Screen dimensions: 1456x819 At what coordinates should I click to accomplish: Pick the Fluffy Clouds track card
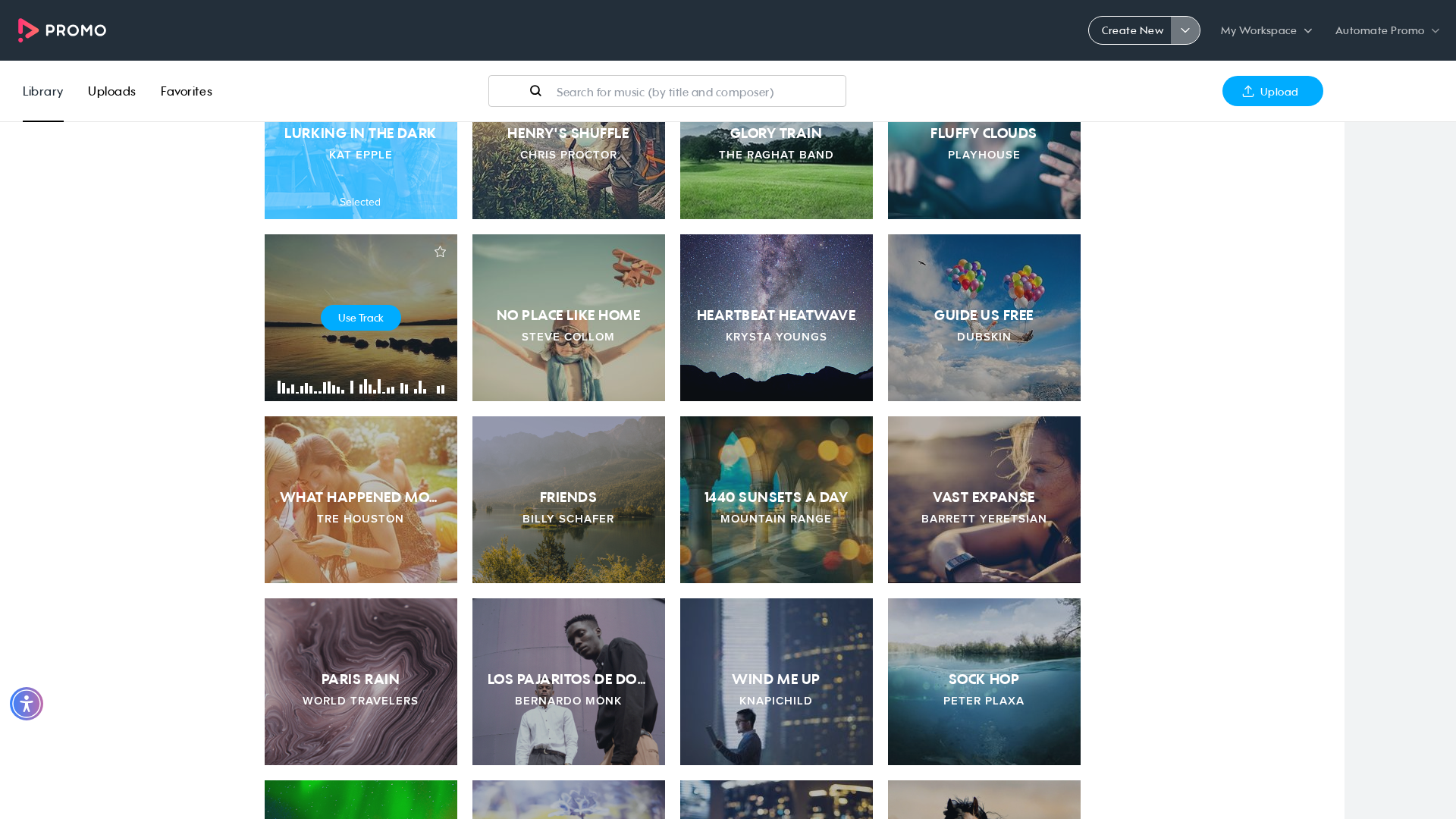point(984,171)
